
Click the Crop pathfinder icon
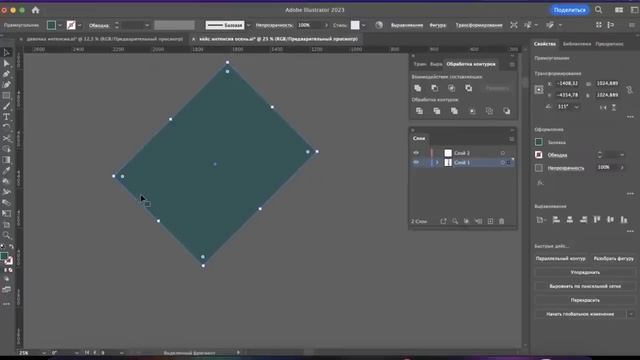tap(472, 111)
